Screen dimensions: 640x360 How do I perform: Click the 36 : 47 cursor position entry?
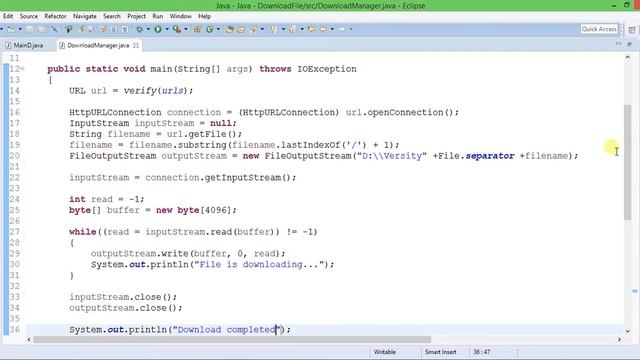482,352
